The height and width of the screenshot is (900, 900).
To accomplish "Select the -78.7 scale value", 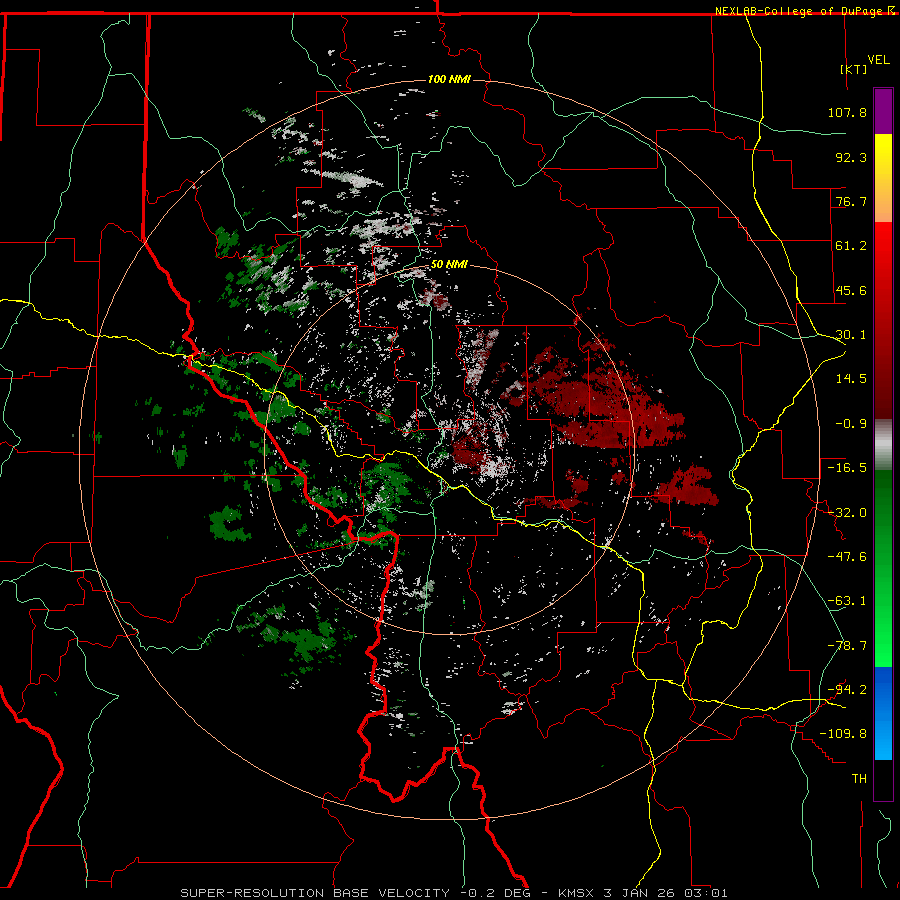I will click(847, 646).
